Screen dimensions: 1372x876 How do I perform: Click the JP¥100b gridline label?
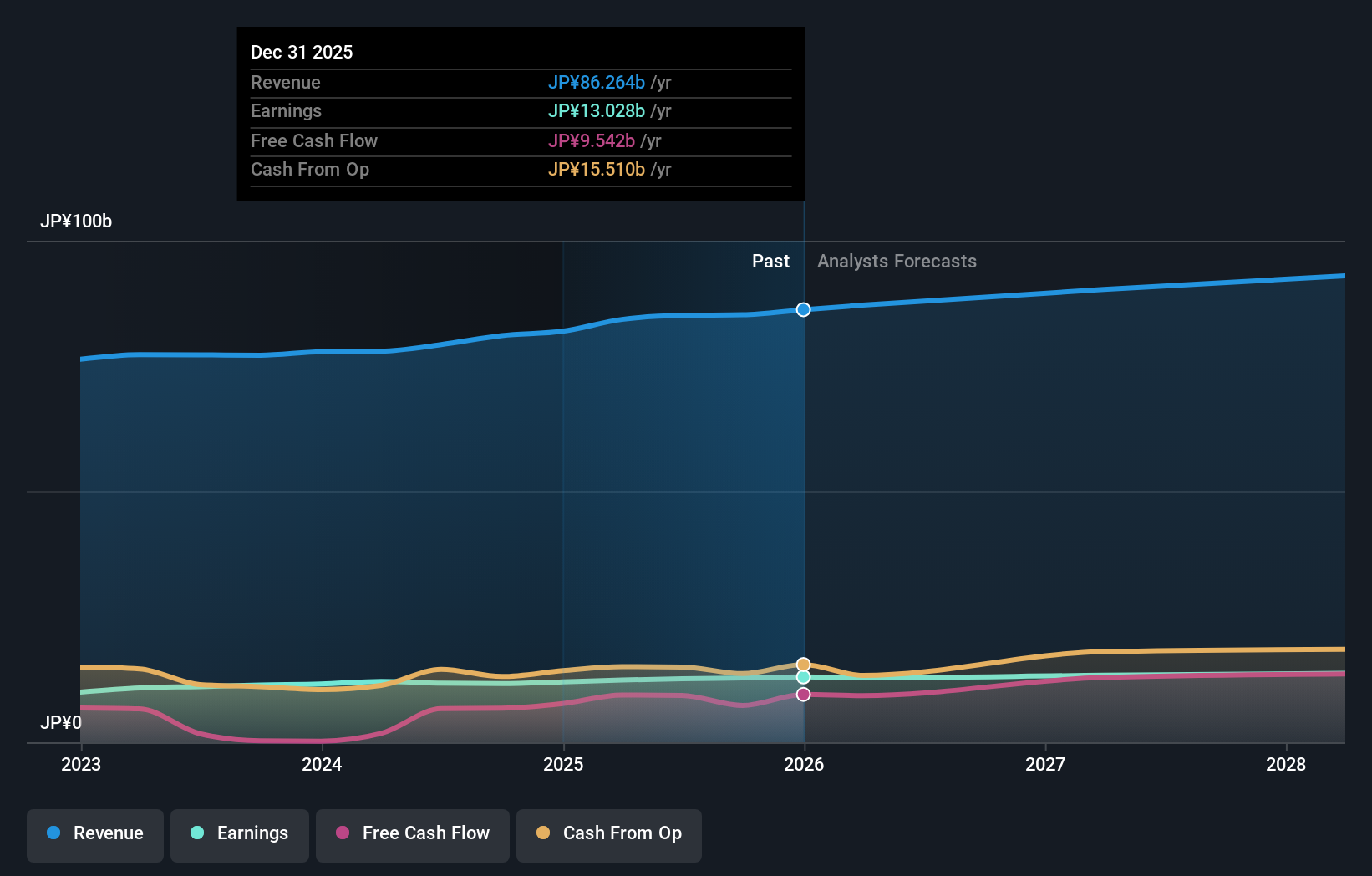(x=76, y=222)
